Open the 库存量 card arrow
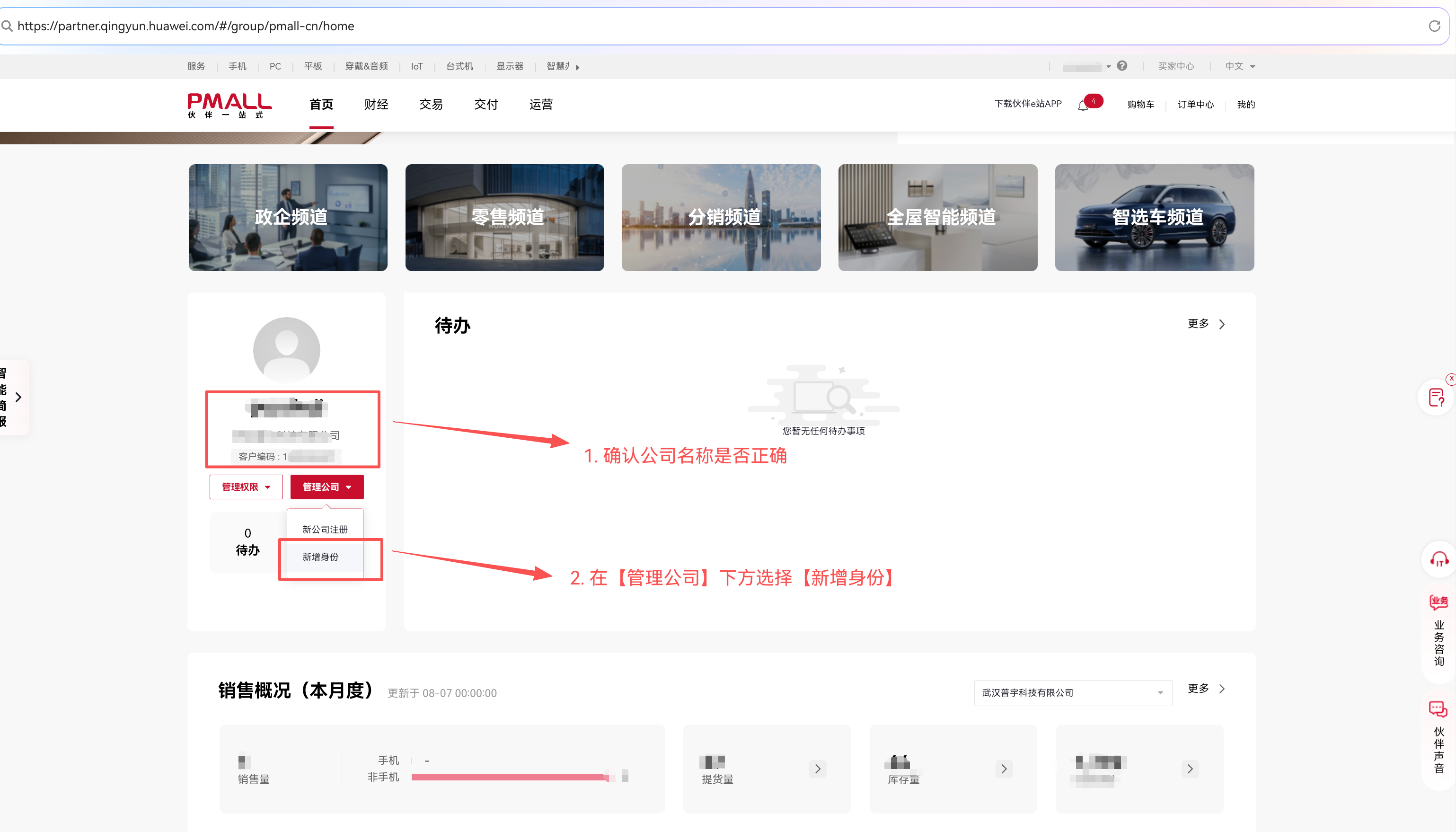The image size is (1456, 832). pos(1004,769)
